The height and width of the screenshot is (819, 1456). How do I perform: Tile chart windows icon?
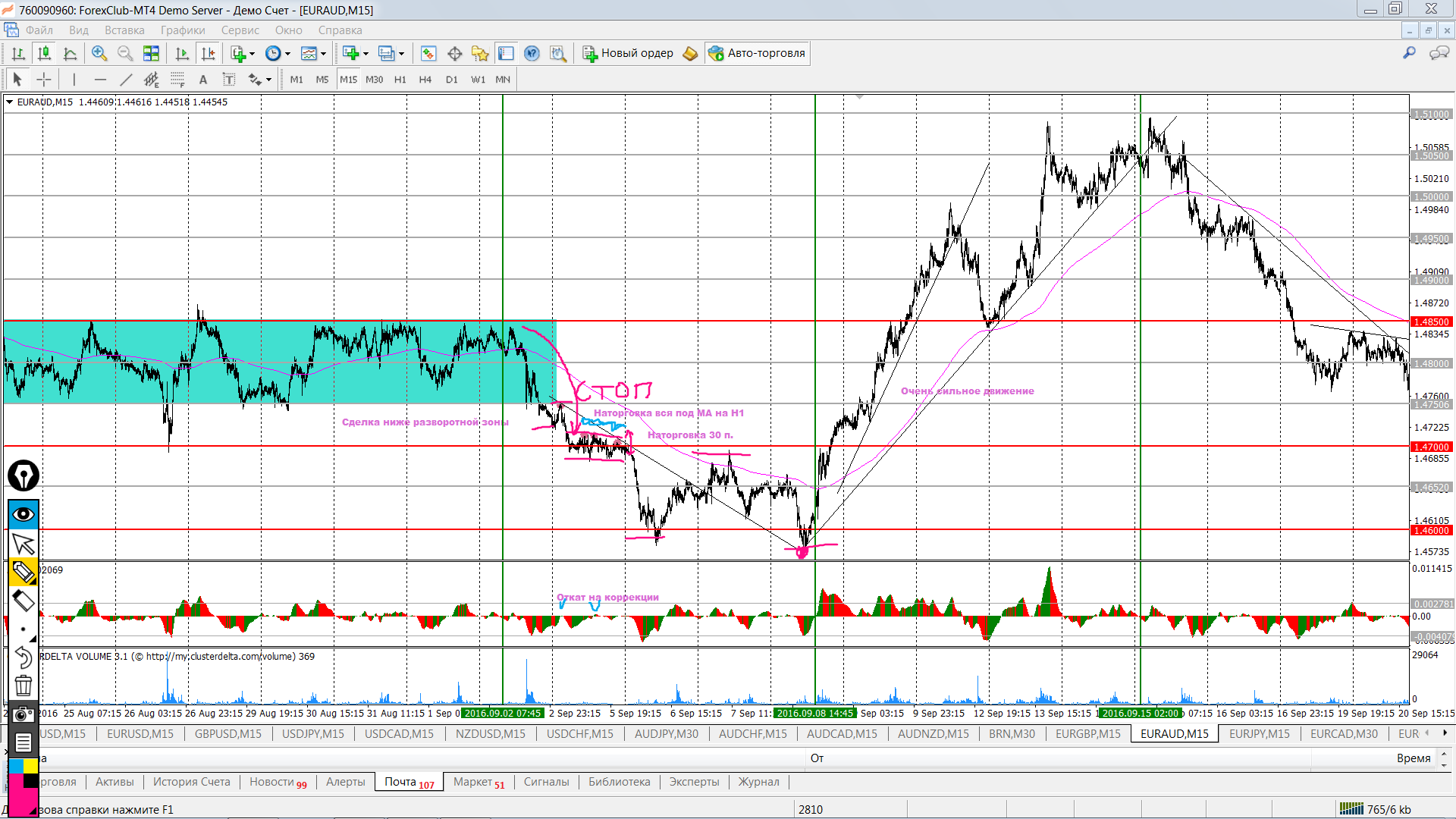tap(152, 53)
